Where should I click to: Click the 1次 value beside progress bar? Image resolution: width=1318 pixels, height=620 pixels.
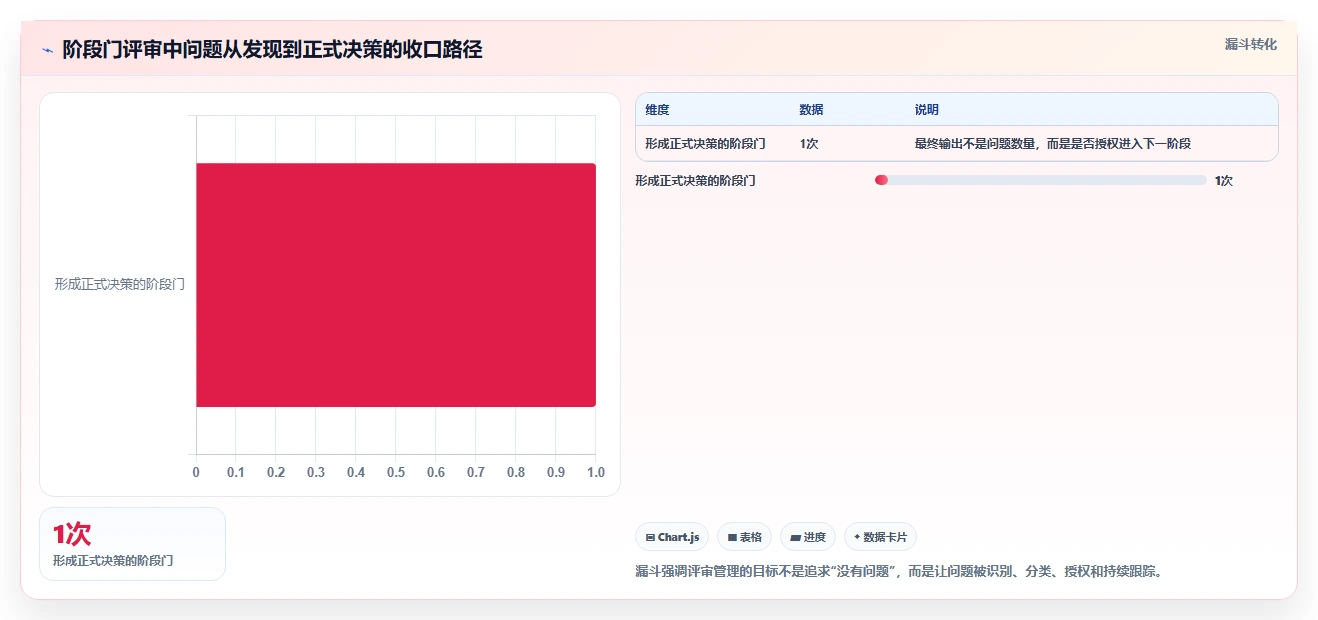(x=1224, y=181)
